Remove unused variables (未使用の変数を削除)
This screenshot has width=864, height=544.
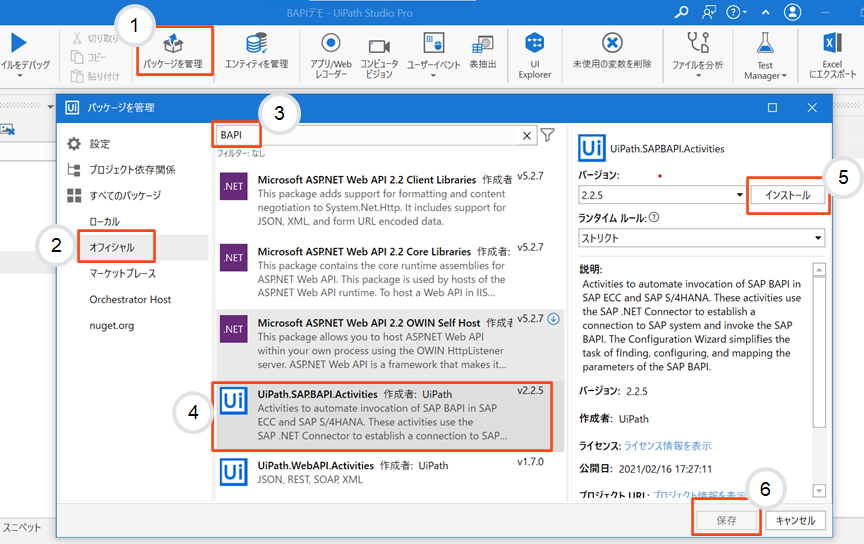pyautogui.click(x=612, y=51)
